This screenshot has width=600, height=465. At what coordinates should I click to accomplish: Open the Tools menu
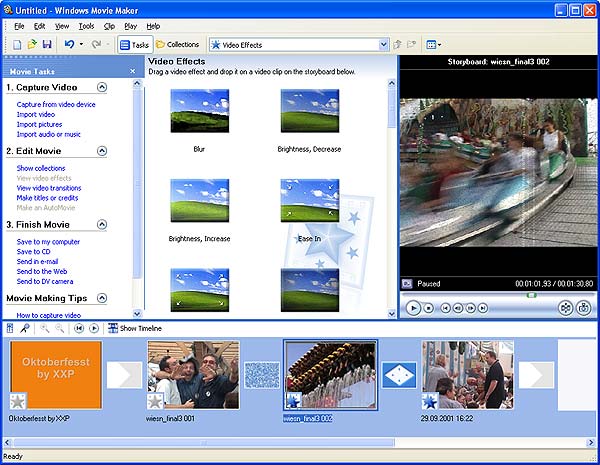[86, 25]
